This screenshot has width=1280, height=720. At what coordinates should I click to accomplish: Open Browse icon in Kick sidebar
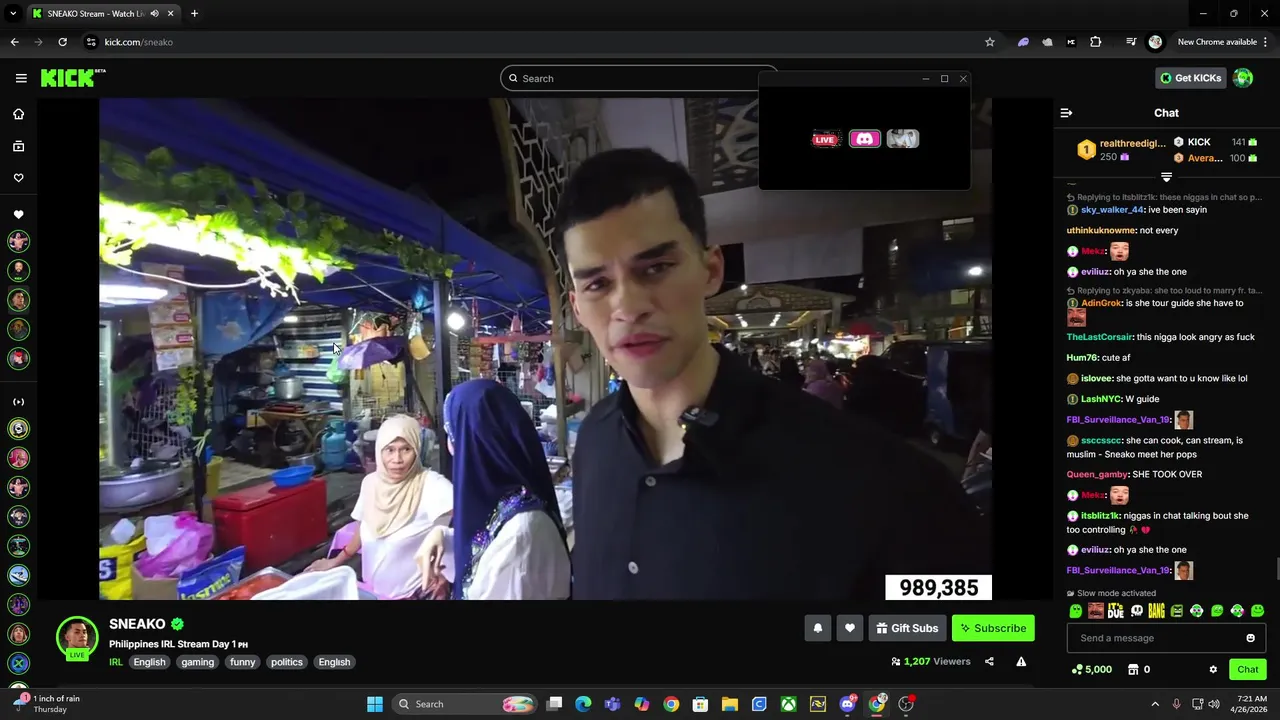(18, 146)
